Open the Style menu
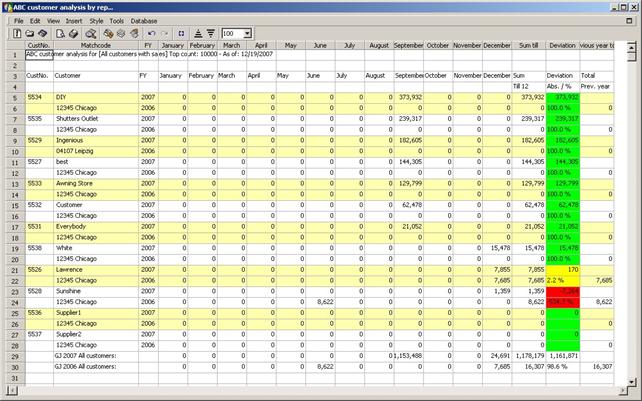Viewport: 642px width, 401px height. pyautogui.click(x=96, y=20)
